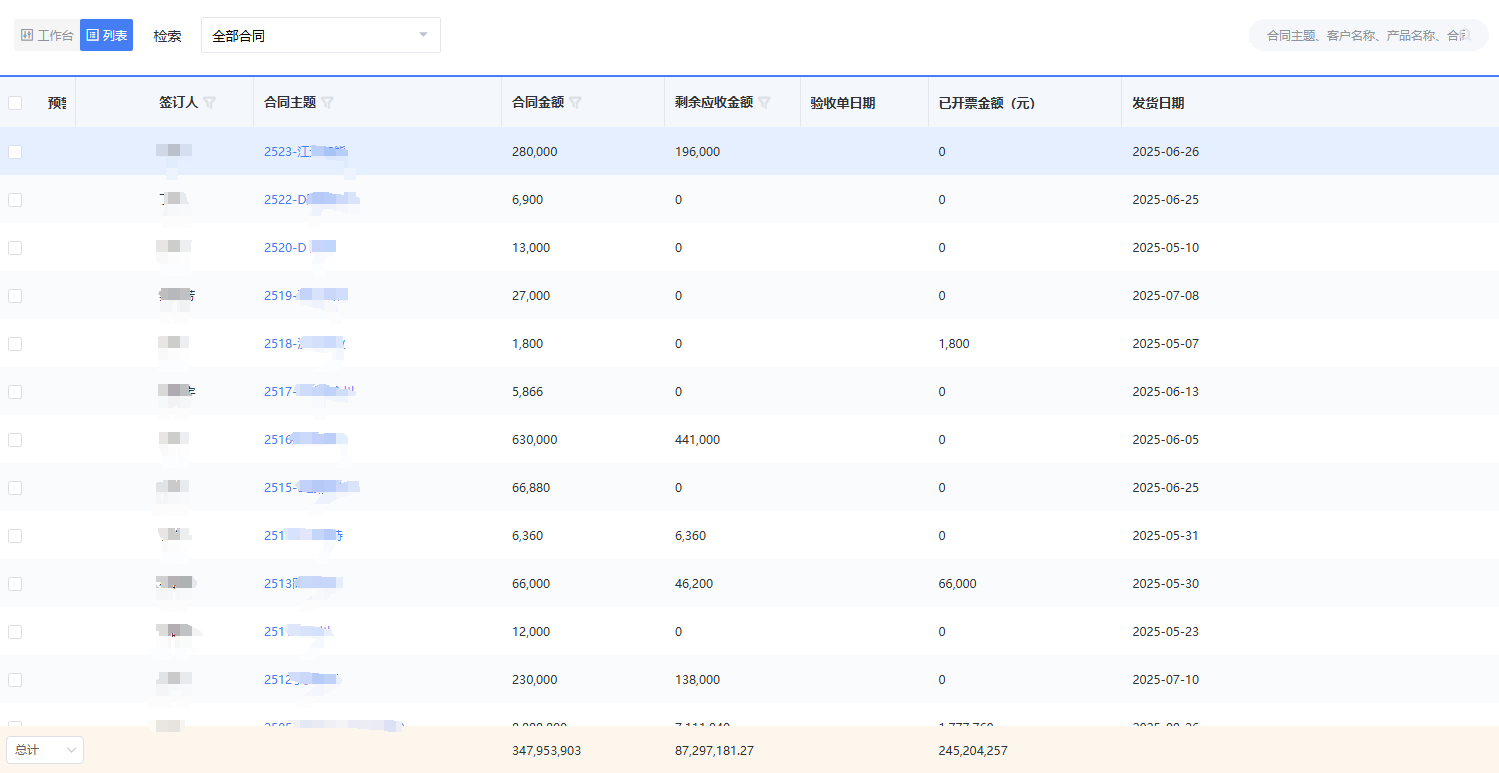Image resolution: width=1499 pixels, height=773 pixels.
Task: Expand the 总计 summary dropdown
Action: [45, 750]
